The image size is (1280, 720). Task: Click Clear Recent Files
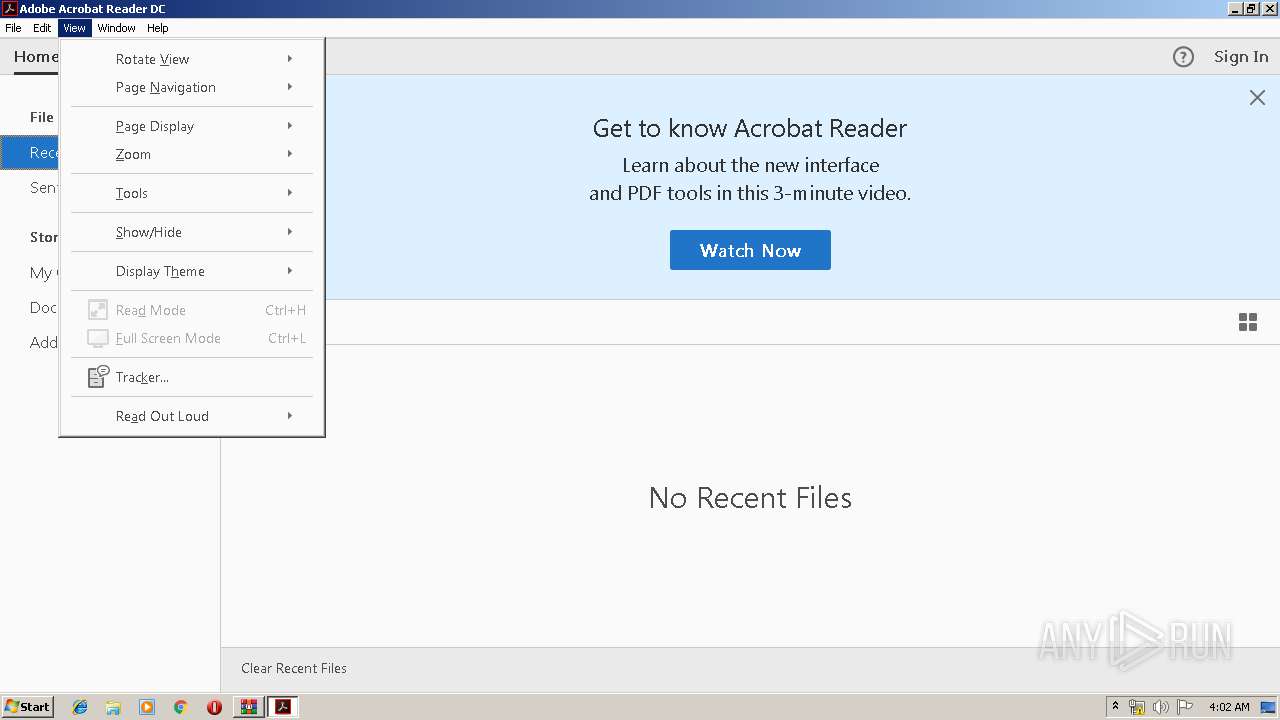[294, 668]
